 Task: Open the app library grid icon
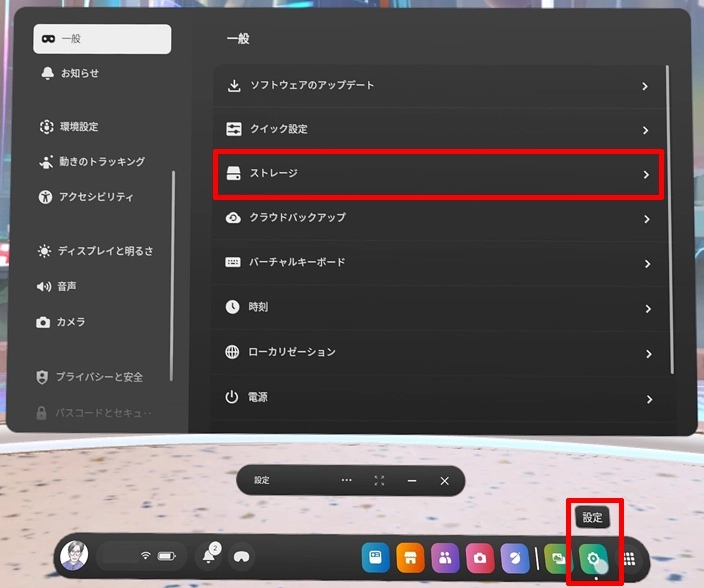pyautogui.click(x=629, y=559)
